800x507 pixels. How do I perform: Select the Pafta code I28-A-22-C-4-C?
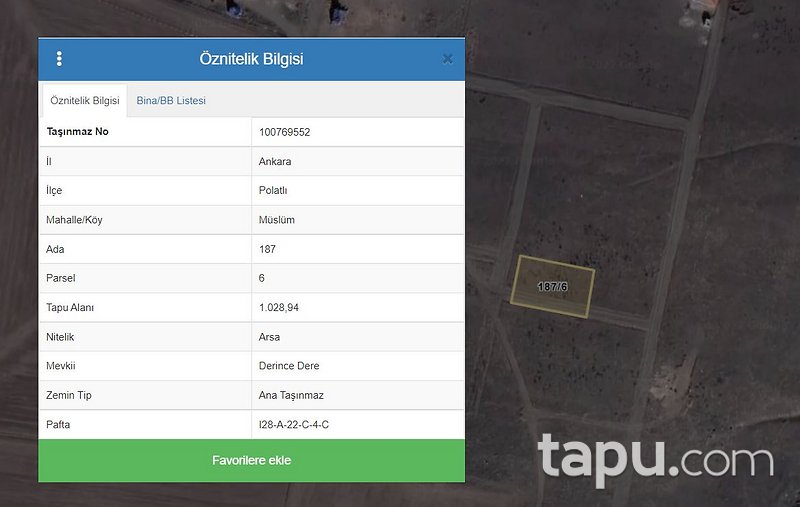(x=293, y=425)
